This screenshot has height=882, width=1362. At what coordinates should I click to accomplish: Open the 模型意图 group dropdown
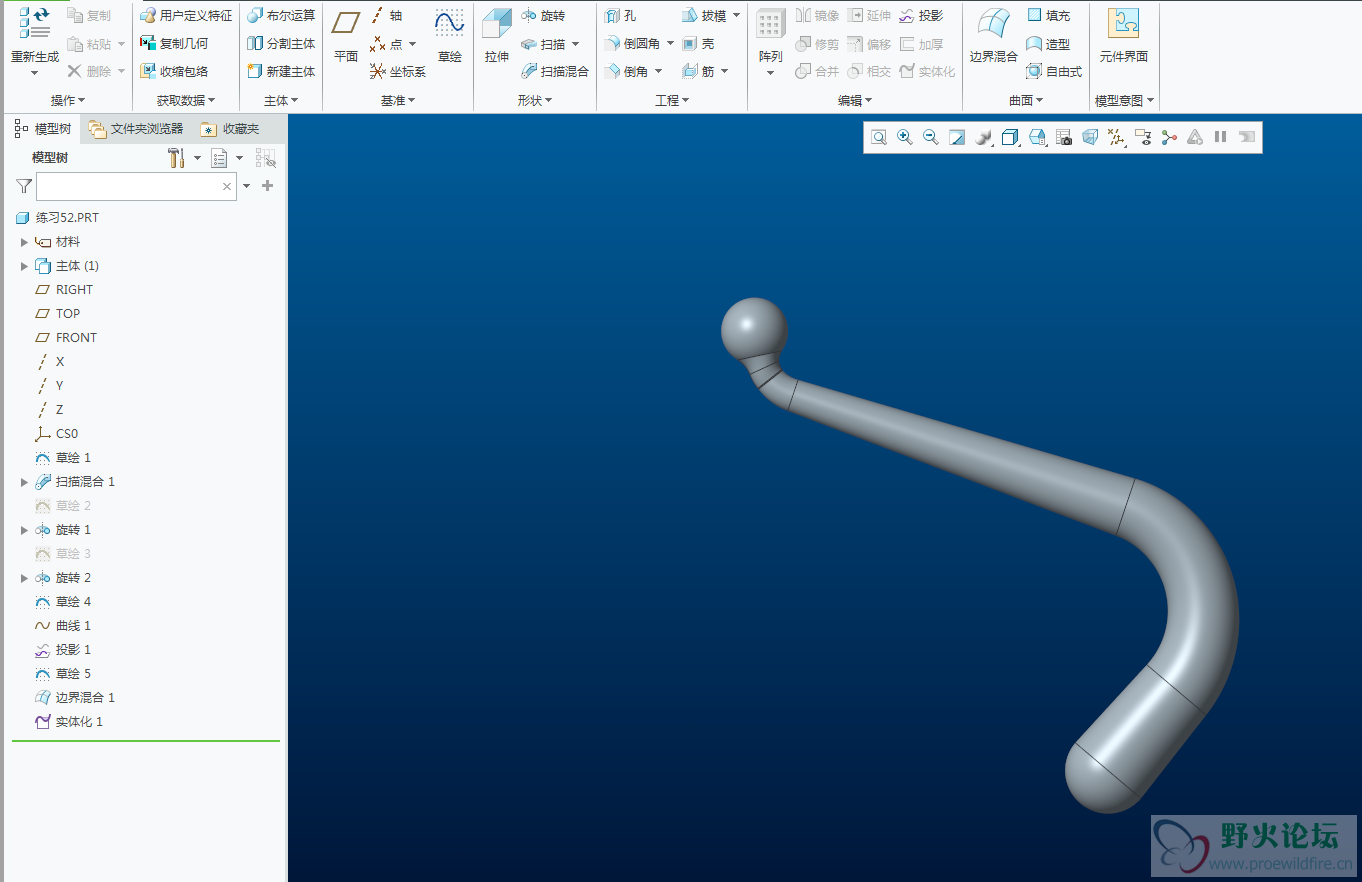[x=1125, y=101]
